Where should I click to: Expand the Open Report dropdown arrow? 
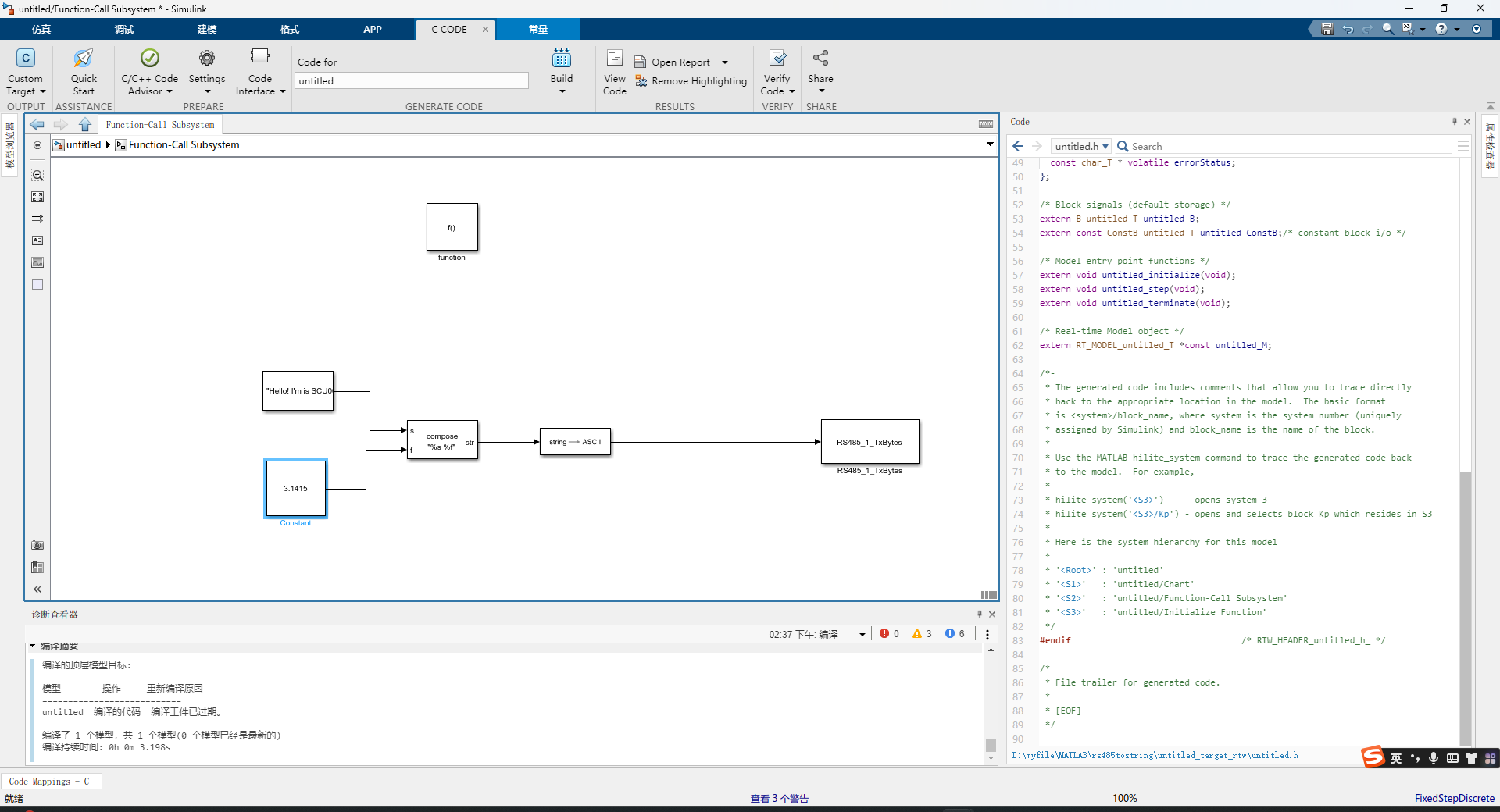[724, 62]
